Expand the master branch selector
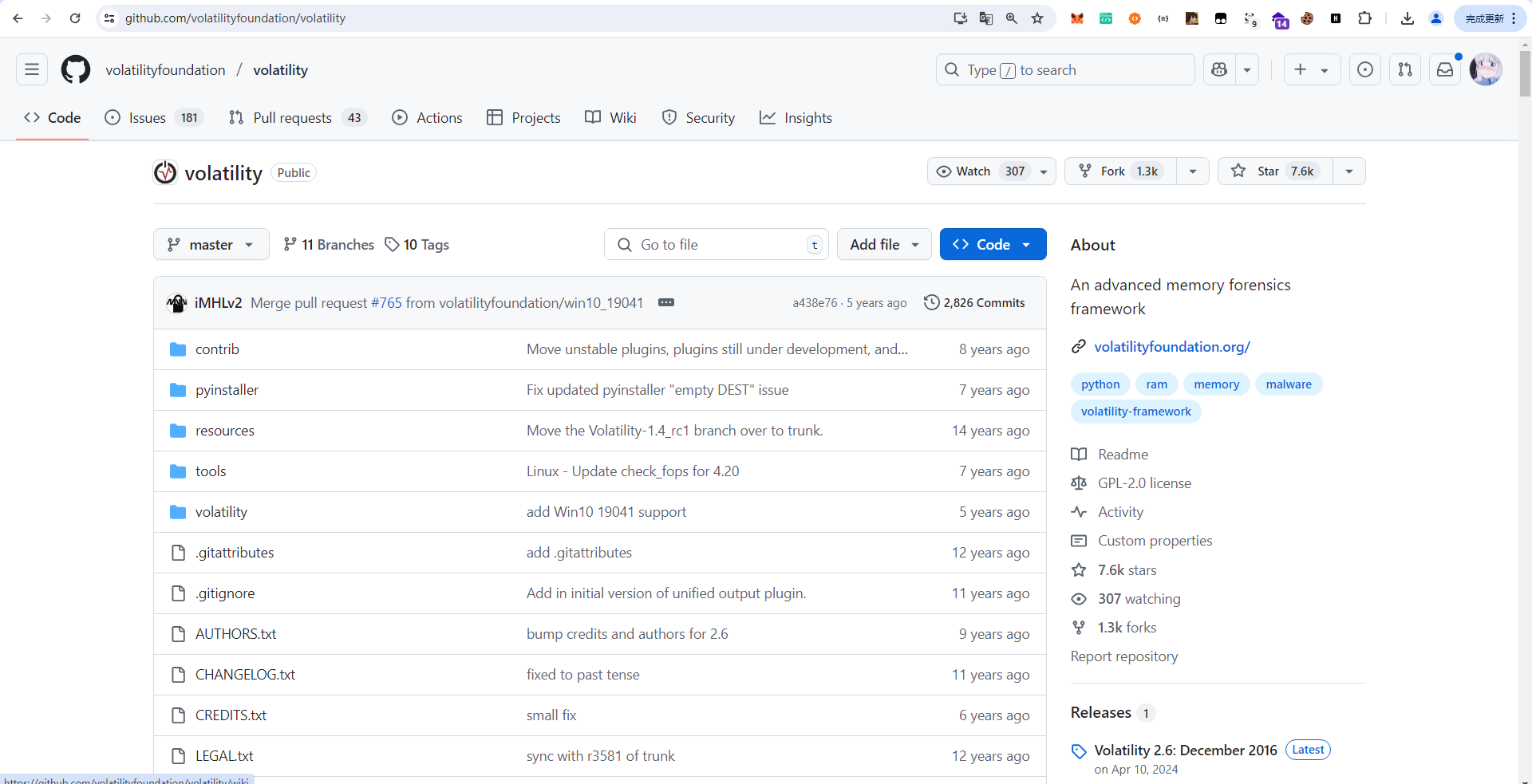Viewport: 1532px width, 784px height. pos(211,244)
